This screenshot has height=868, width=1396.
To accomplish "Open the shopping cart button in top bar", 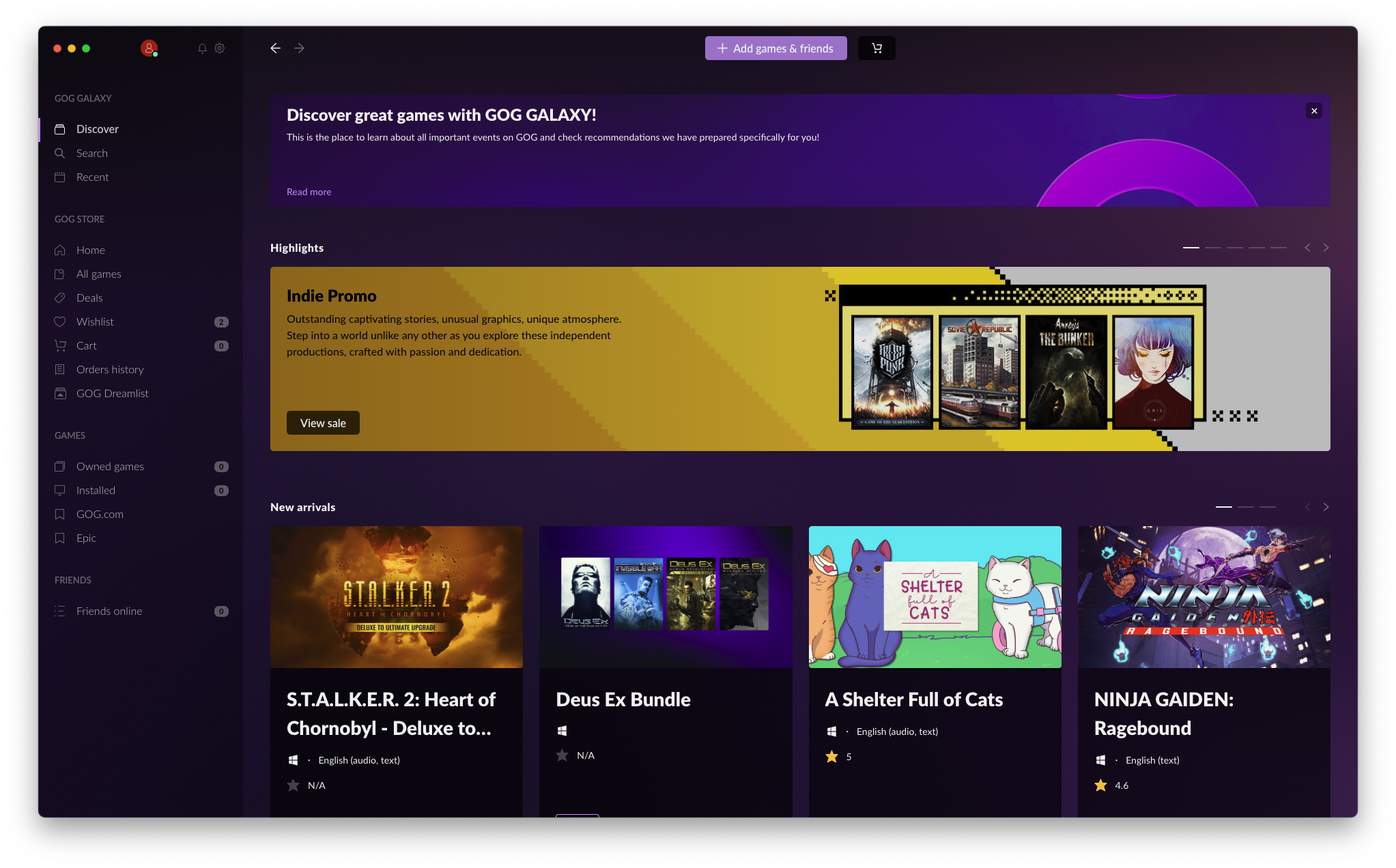I will coord(877,48).
